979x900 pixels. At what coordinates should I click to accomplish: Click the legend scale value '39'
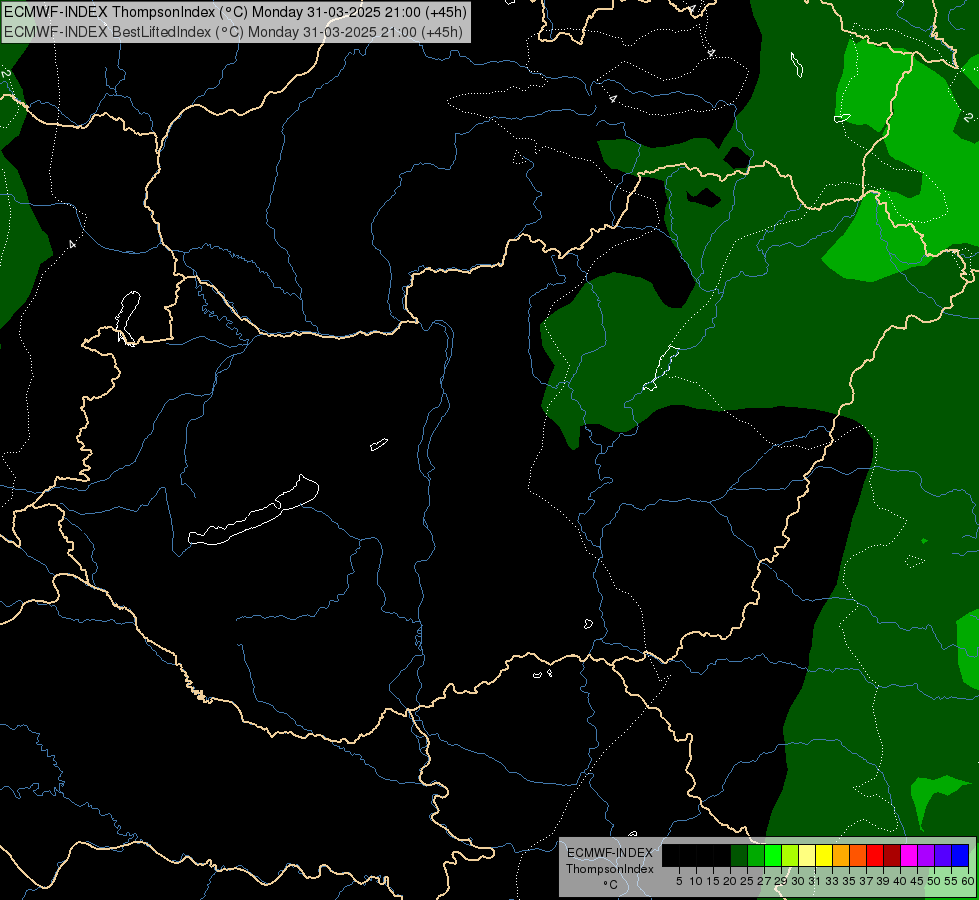point(883,881)
